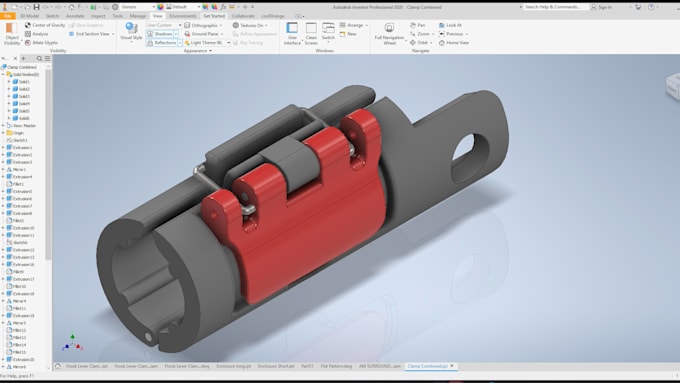The width and height of the screenshot is (680, 383).
Task: Click Center of Gravity icon
Action: pos(28,25)
